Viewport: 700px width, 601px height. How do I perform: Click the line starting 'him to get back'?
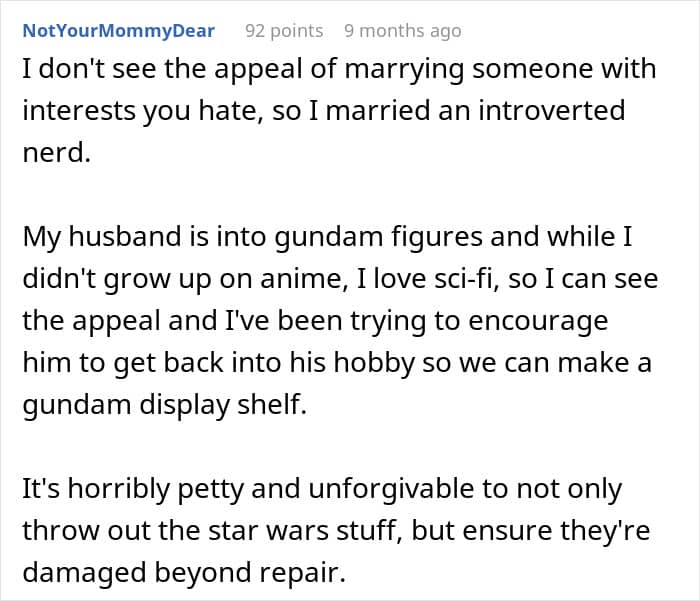[x=335, y=361]
